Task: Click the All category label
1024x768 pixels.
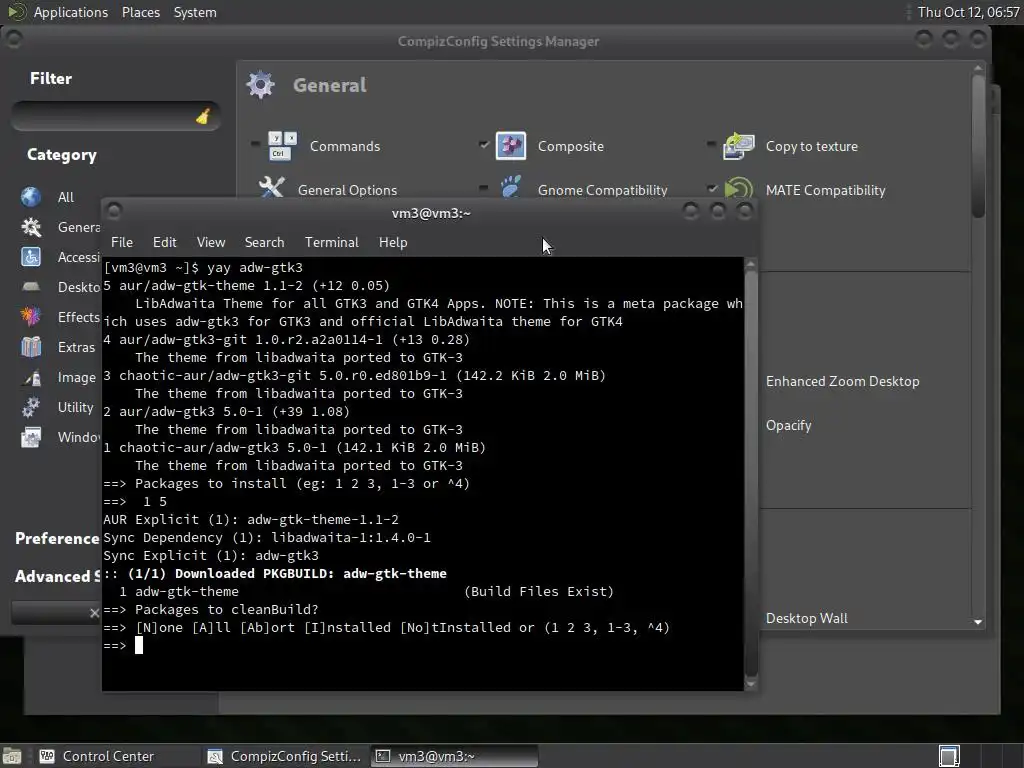Action: point(65,197)
